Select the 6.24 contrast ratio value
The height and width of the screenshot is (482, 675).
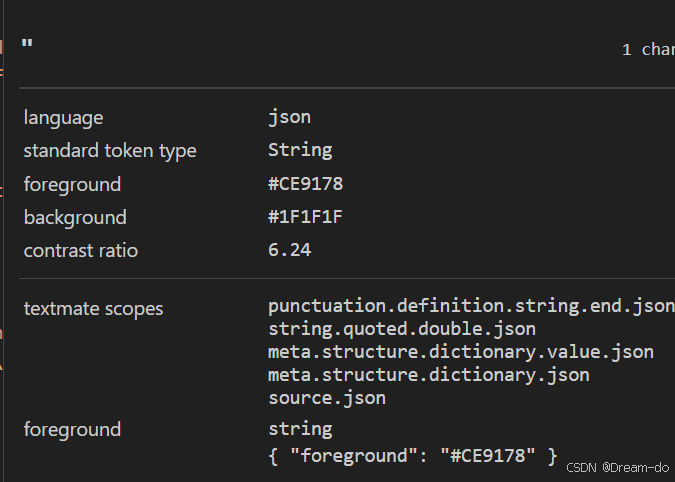pos(289,250)
